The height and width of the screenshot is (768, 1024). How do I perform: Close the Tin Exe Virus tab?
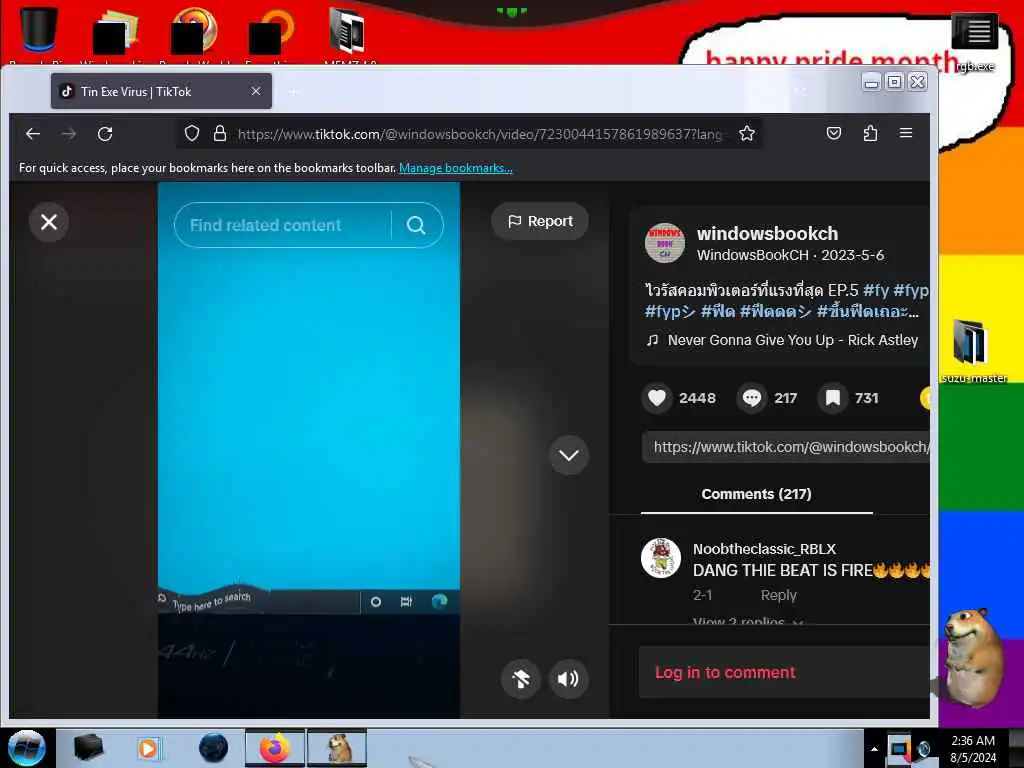[x=256, y=91]
